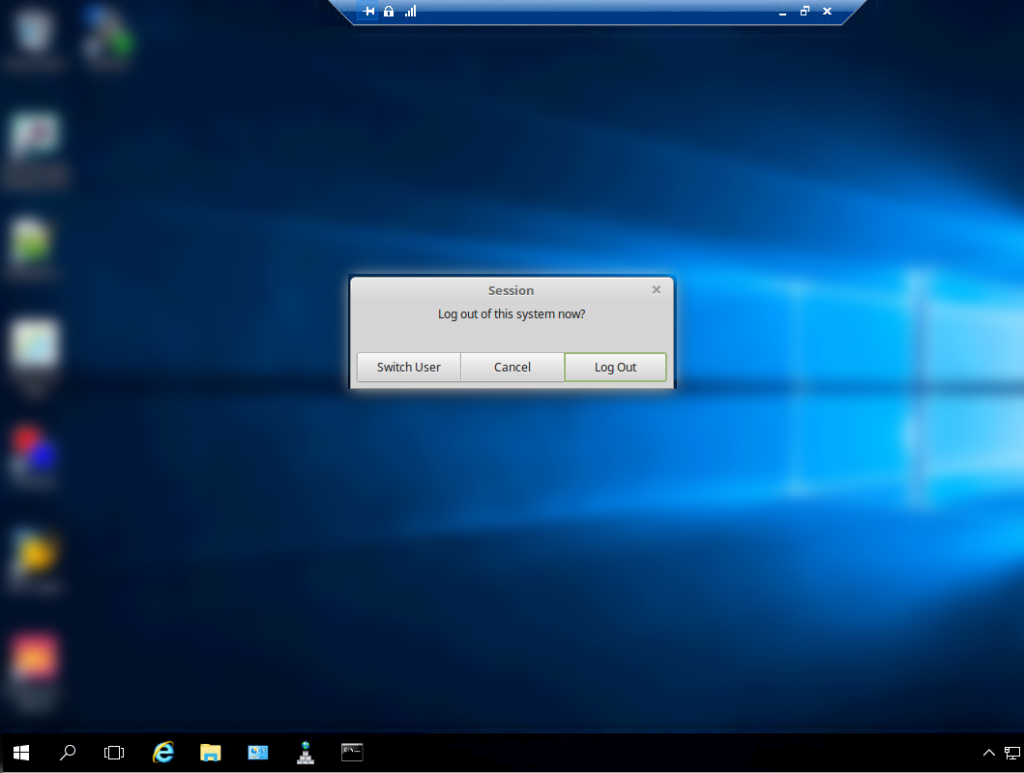Launch Internet Explorer from the taskbar
1024x773 pixels.
(162, 752)
